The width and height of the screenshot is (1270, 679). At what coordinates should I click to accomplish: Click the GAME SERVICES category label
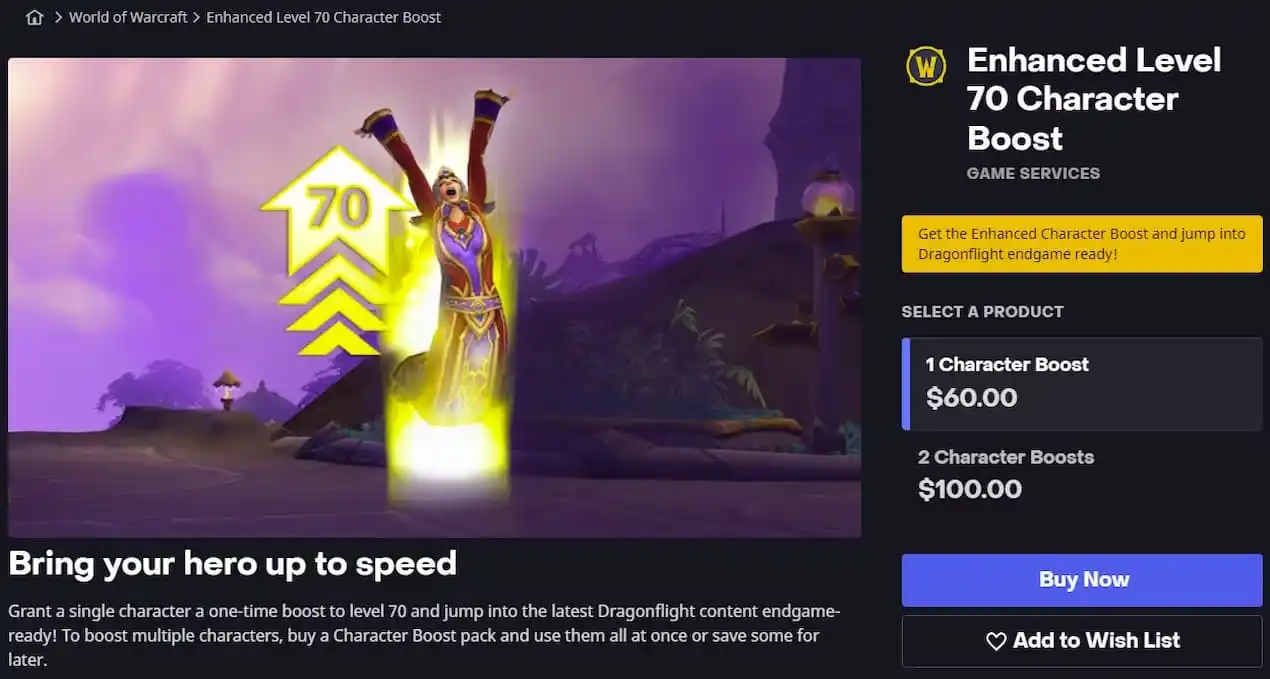point(1033,173)
